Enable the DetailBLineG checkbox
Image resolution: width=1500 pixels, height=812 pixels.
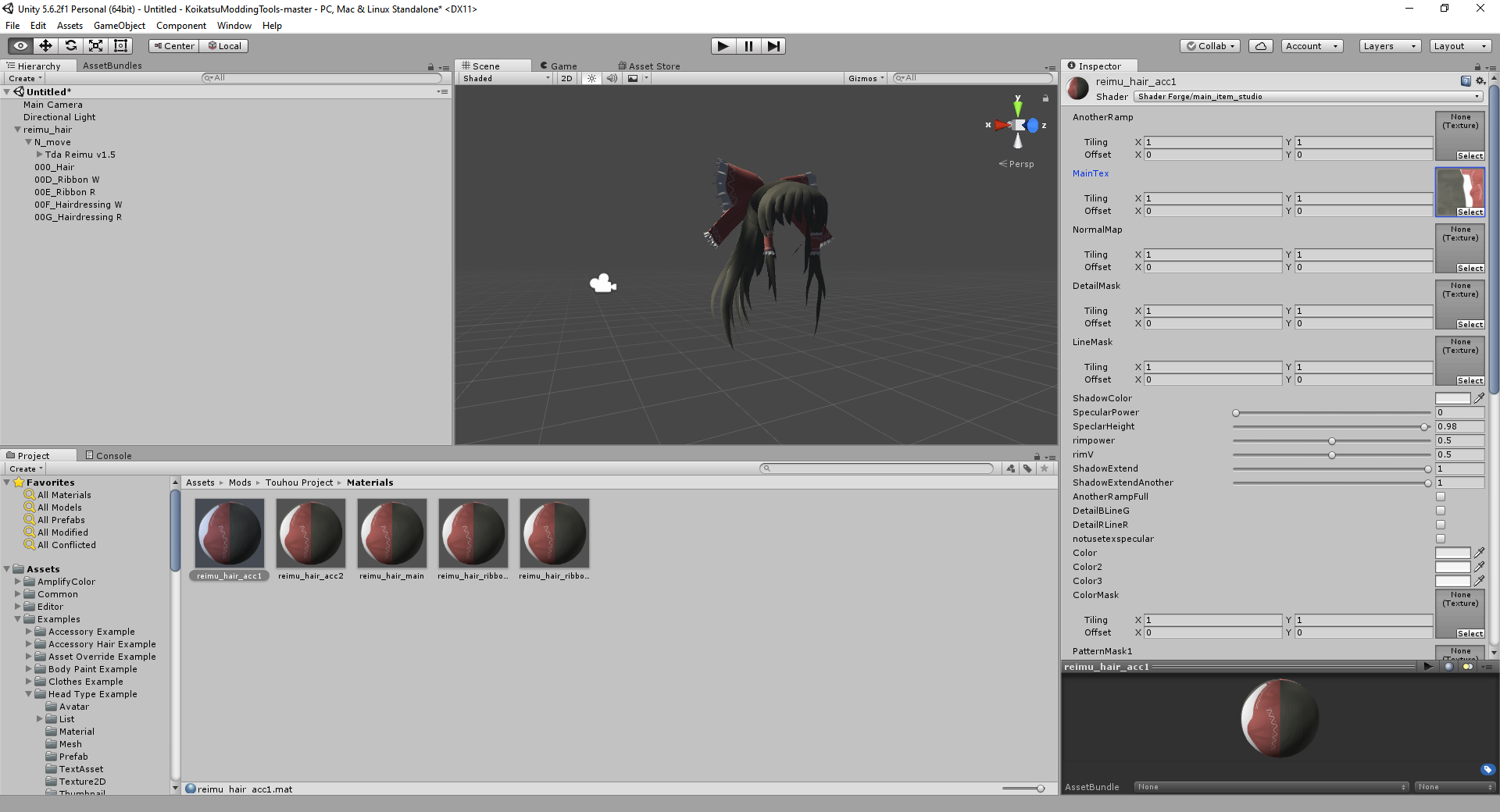coord(1440,511)
